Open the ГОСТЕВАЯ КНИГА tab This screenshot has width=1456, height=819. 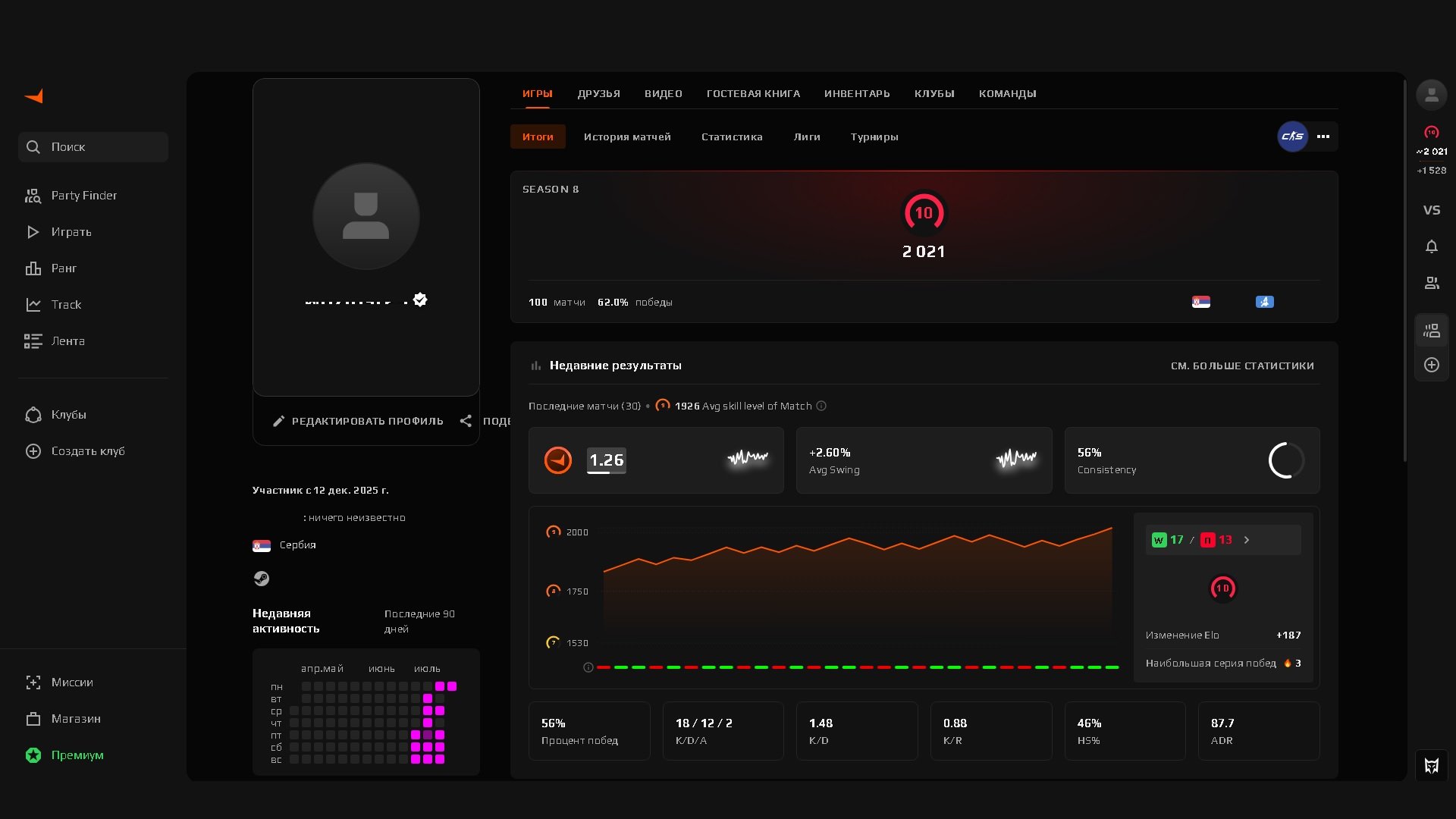coord(754,94)
